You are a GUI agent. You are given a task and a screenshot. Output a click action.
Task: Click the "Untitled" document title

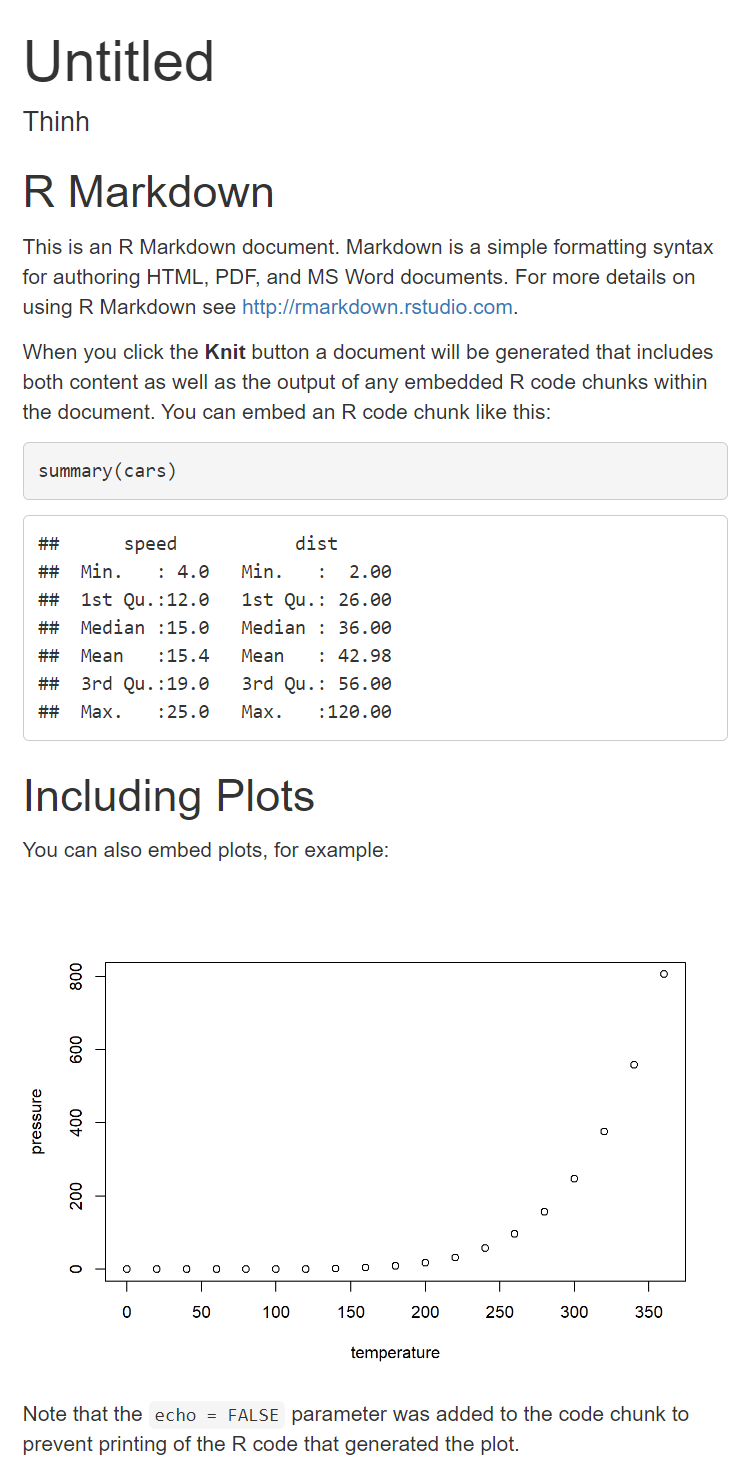119,61
